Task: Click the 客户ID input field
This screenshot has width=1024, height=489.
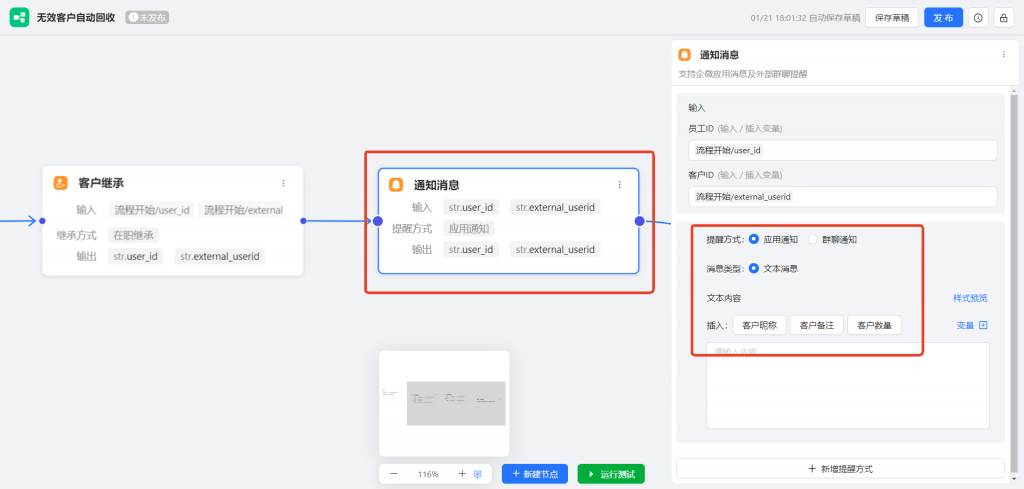Action: (842, 197)
